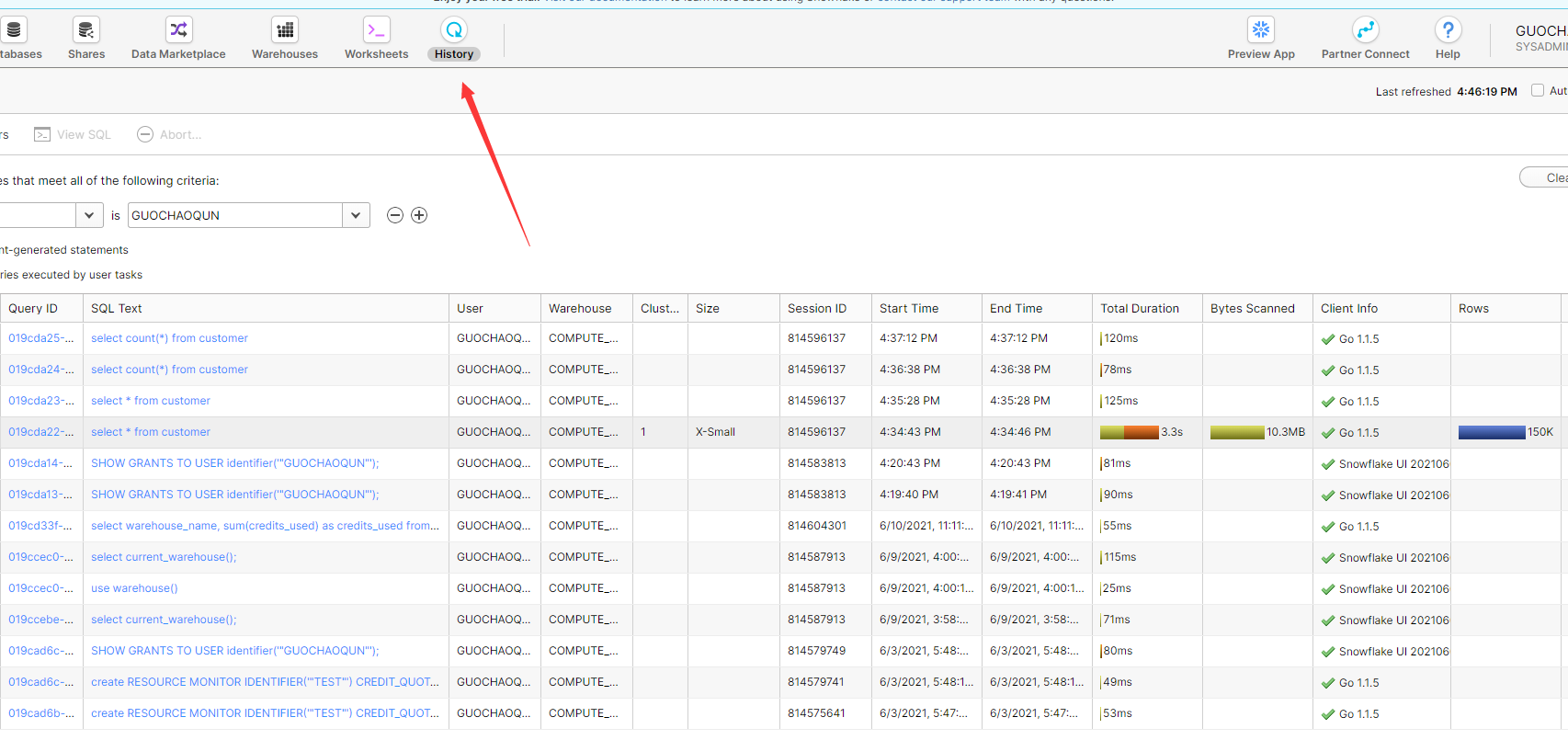
Task: Open query ID 019cd33f link
Action: [x=41, y=526]
